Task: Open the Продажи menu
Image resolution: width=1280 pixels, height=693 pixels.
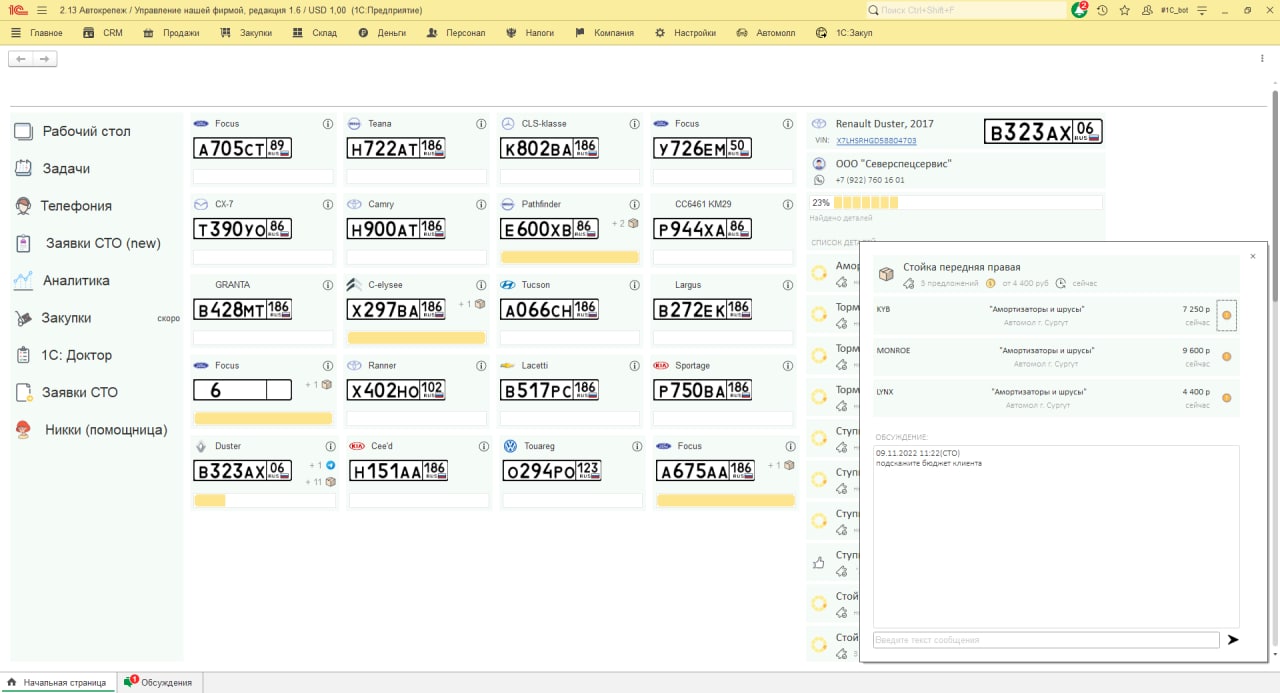Action: (x=171, y=33)
